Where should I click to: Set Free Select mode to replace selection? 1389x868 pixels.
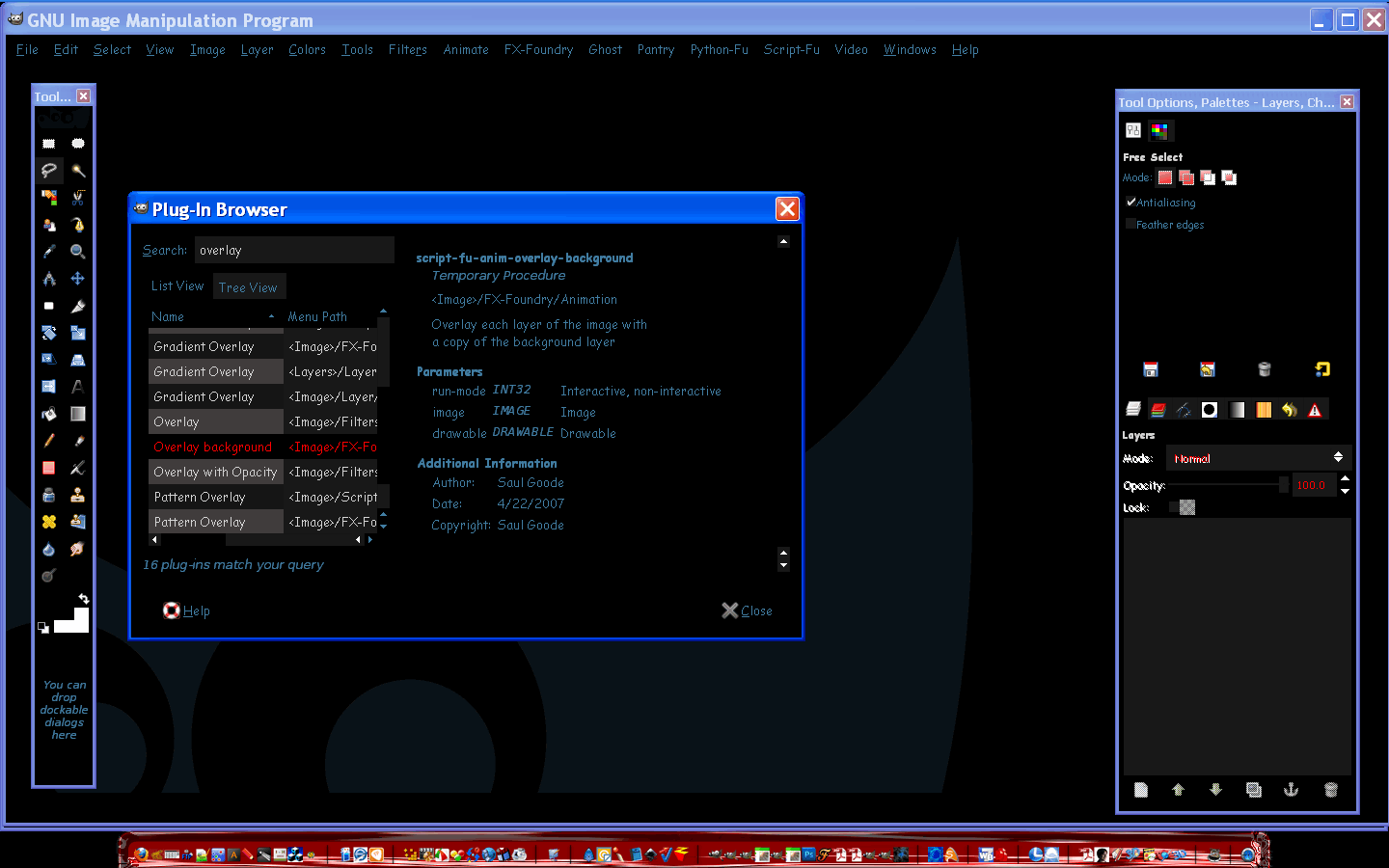(x=1165, y=177)
